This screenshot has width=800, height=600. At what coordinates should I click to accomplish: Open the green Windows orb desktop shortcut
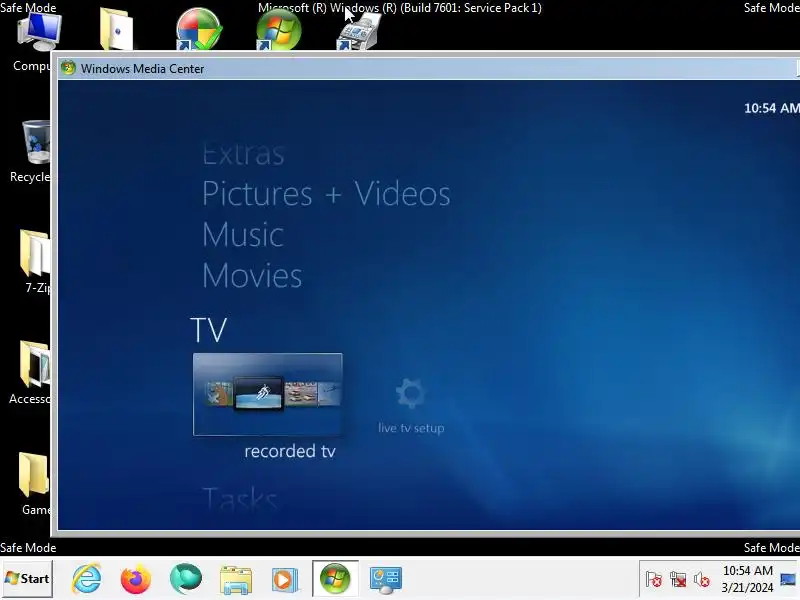pyautogui.click(x=279, y=30)
